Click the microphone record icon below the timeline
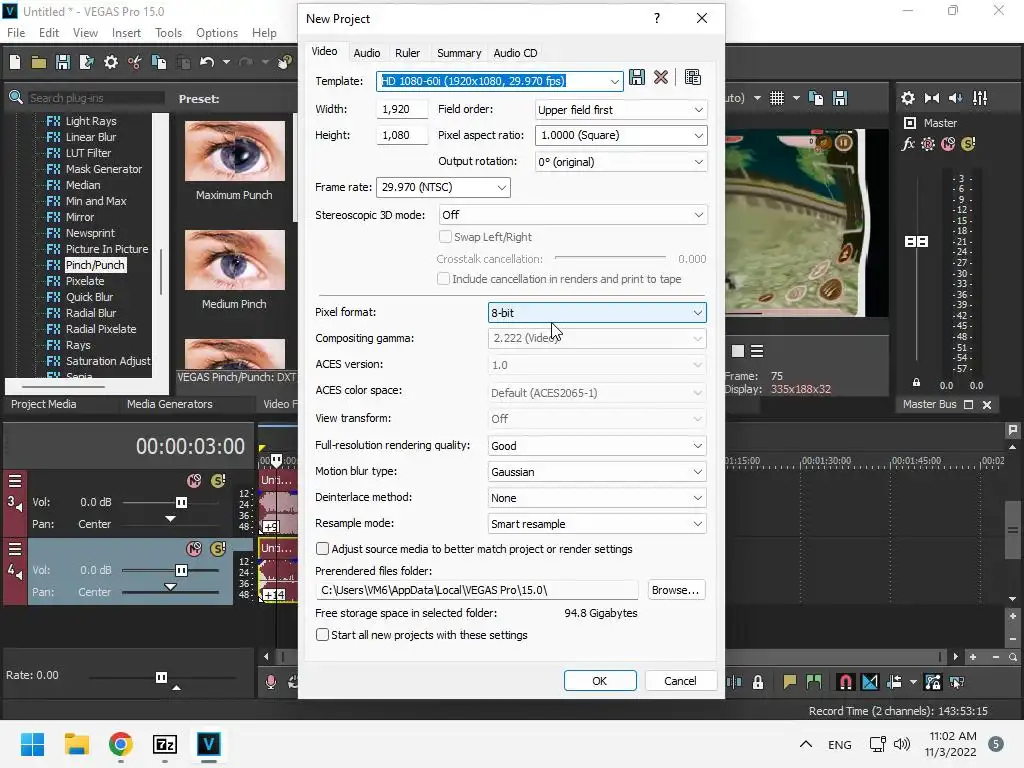The image size is (1024, 768). (x=270, y=682)
